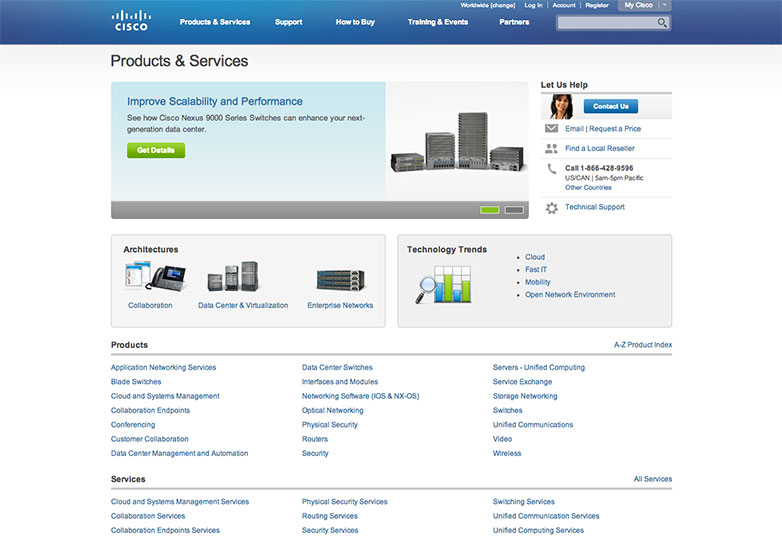
Task: Open the Partners menu
Action: (x=514, y=22)
